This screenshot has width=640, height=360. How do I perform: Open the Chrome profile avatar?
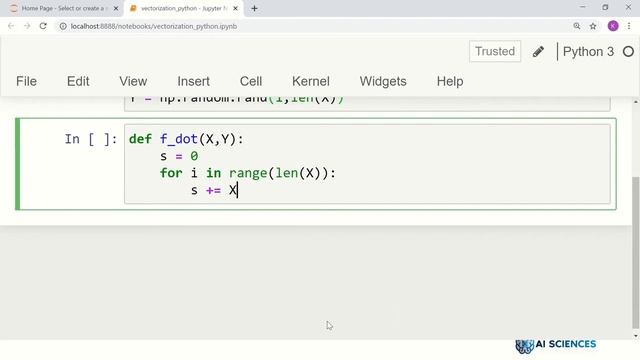[613, 26]
